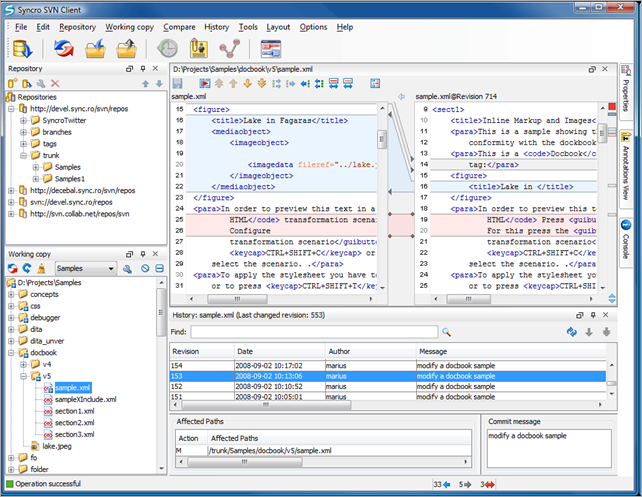Delete repository location with red X icon
Viewport: 642px width, 497px height.
click(55, 83)
